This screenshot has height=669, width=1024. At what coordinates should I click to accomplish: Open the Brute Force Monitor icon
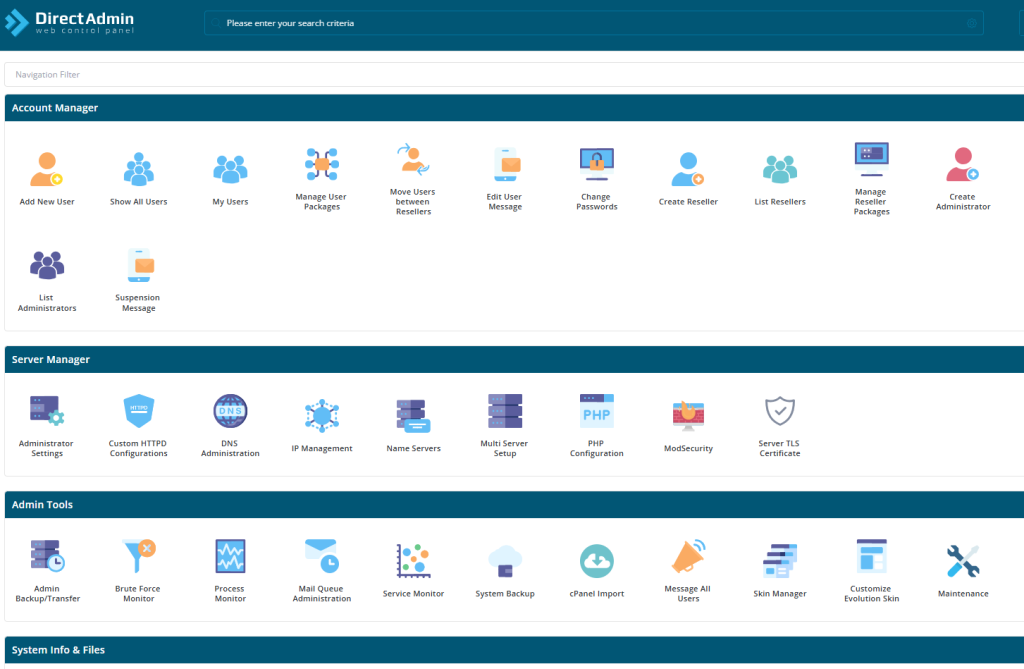click(x=139, y=556)
